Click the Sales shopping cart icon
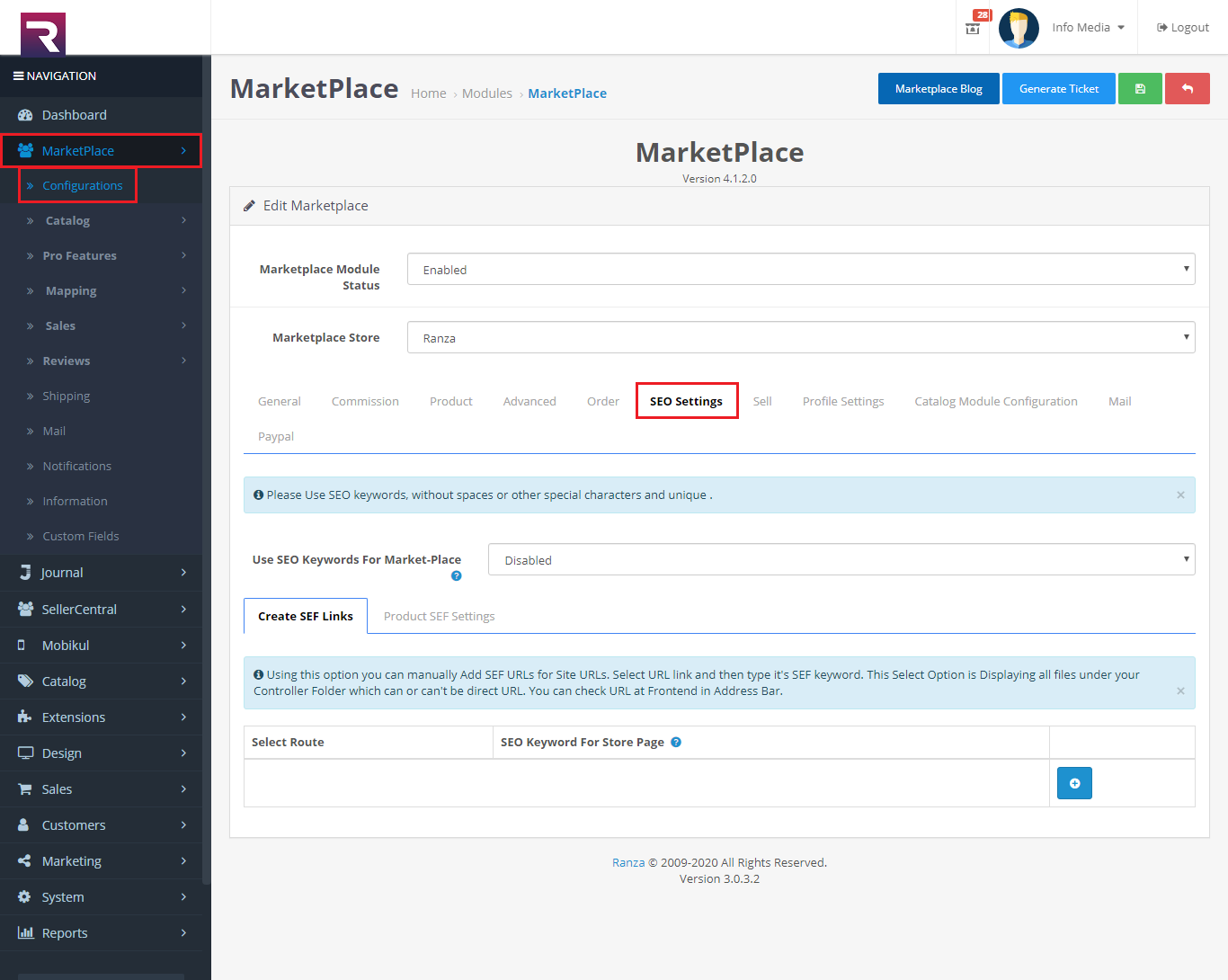The image size is (1228, 980). point(25,789)
